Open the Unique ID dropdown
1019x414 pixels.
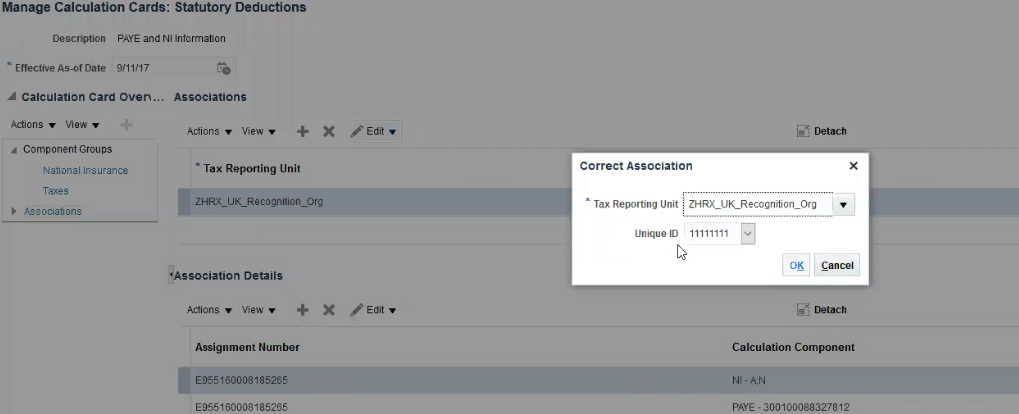[747, 233]
